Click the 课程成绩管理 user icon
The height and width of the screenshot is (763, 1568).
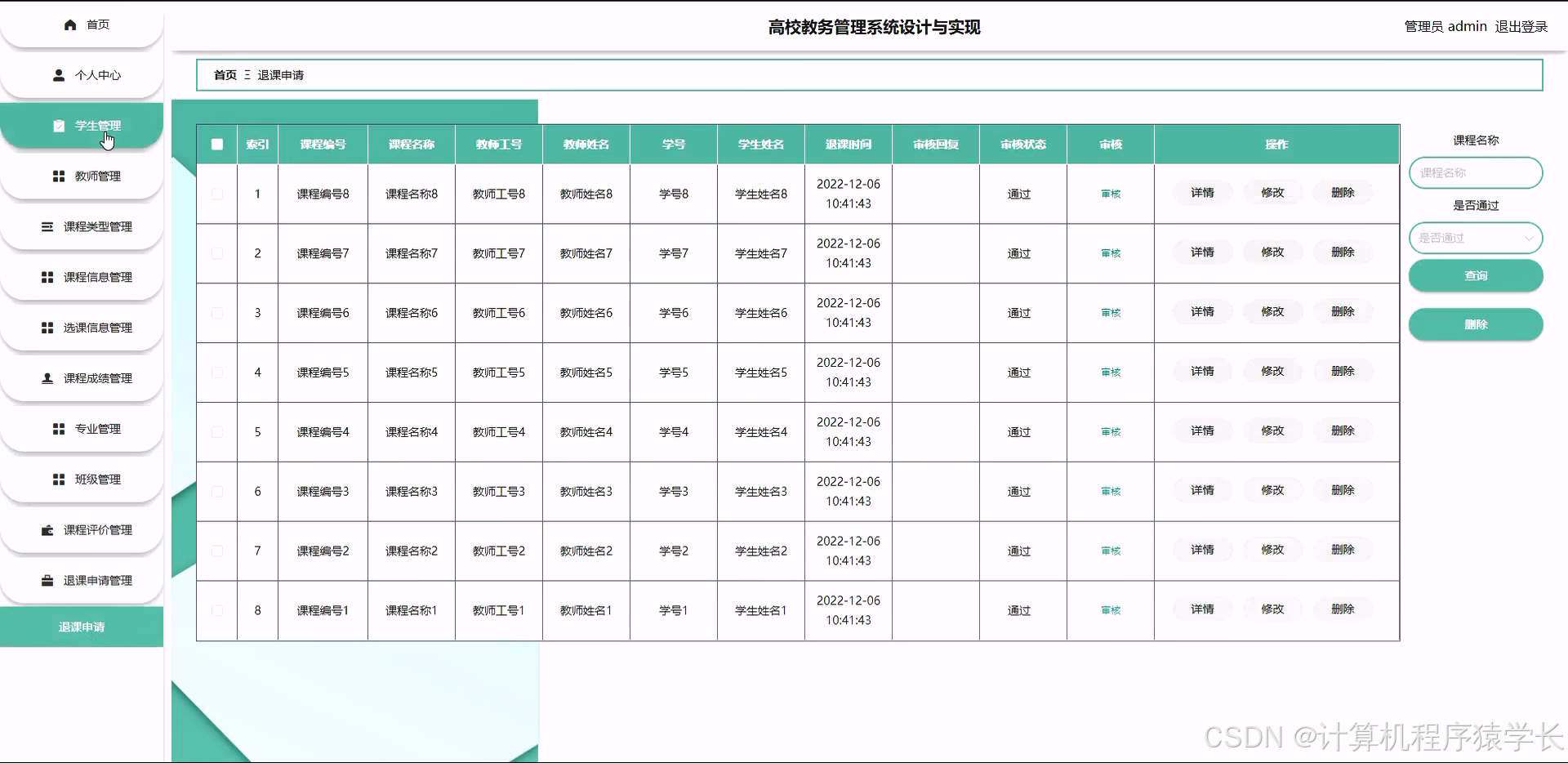[47, 377]
